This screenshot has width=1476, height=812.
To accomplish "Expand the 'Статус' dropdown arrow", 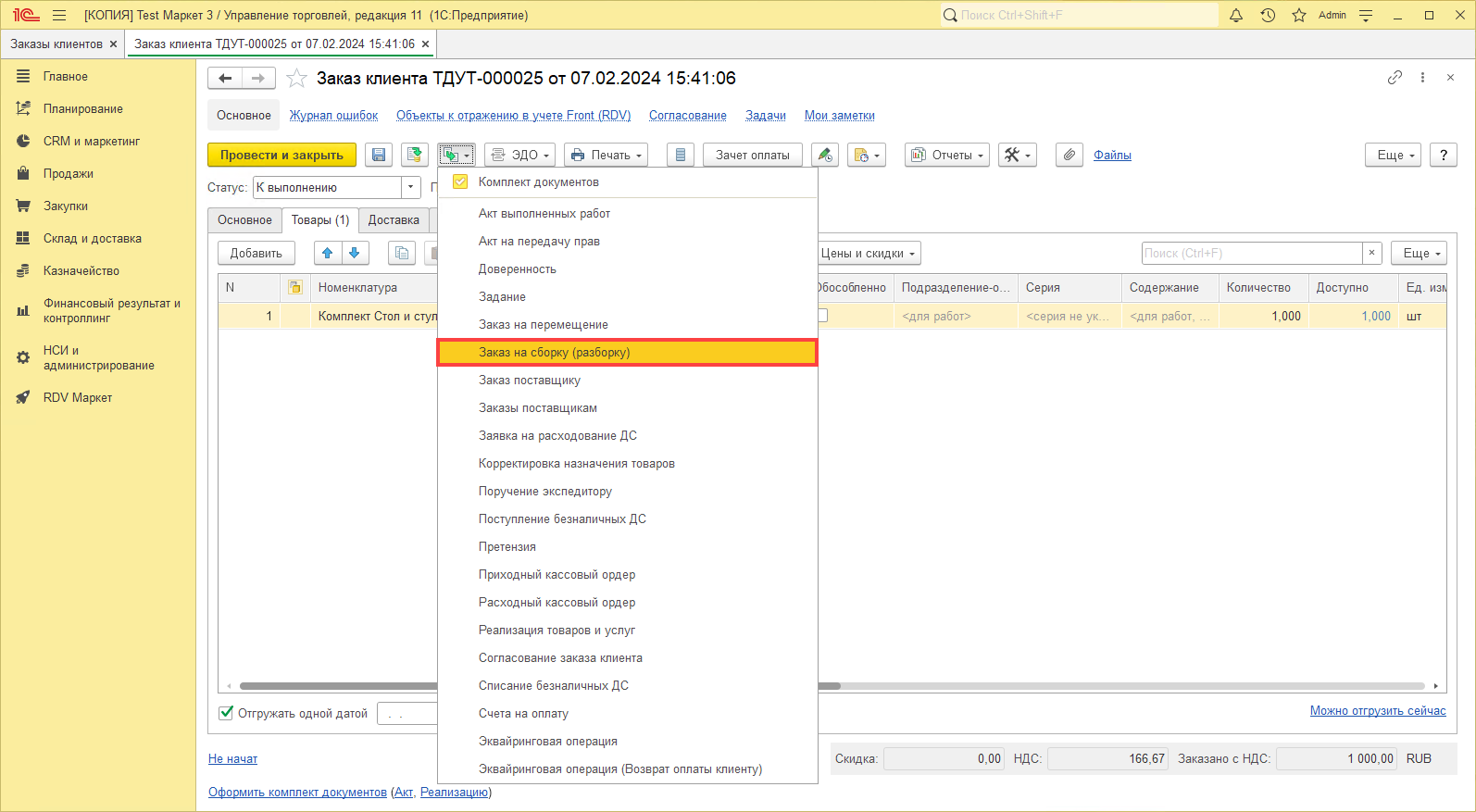I will pos(411,188).
